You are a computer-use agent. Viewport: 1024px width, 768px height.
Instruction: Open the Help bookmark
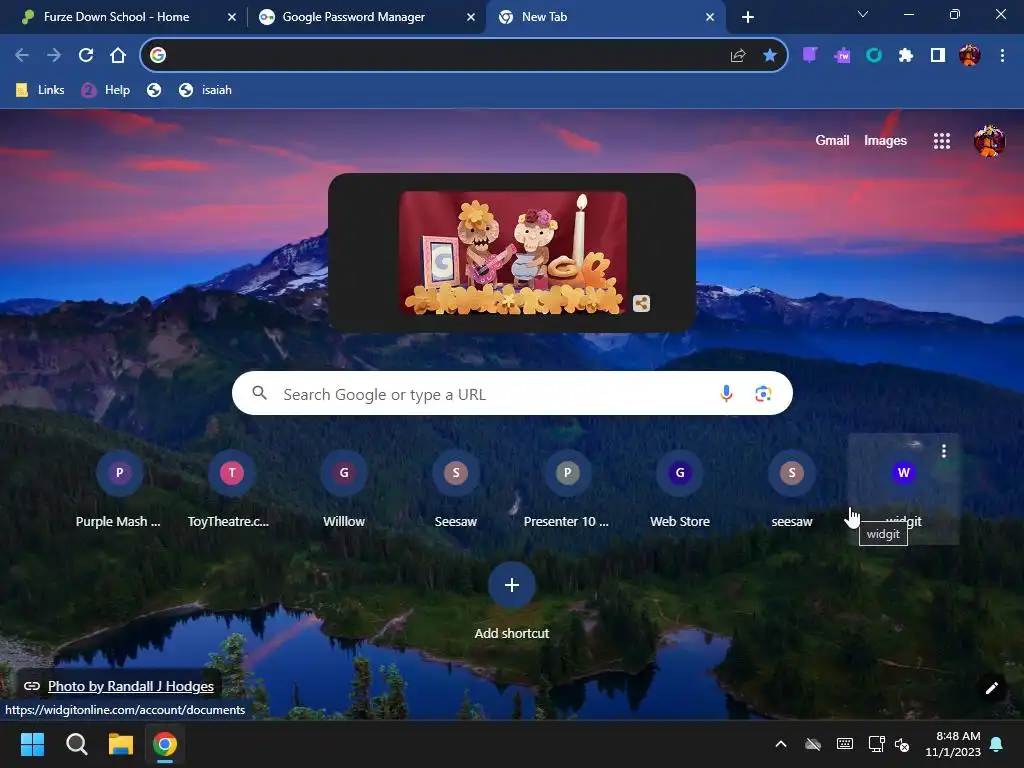(106, 90)
